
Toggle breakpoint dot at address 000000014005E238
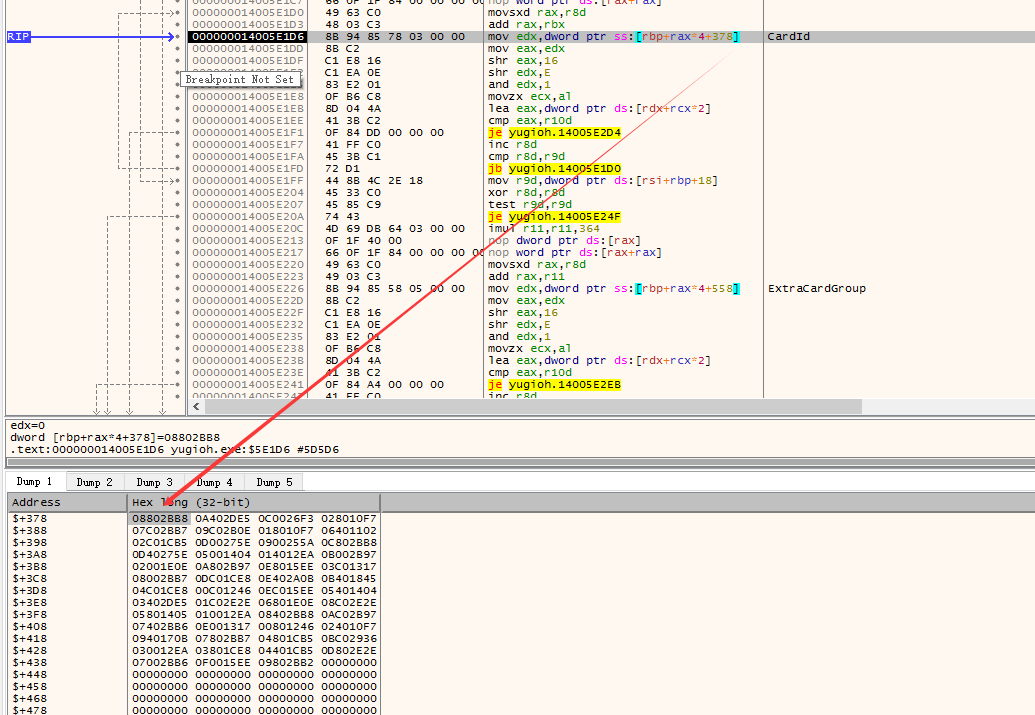point(178,349)
